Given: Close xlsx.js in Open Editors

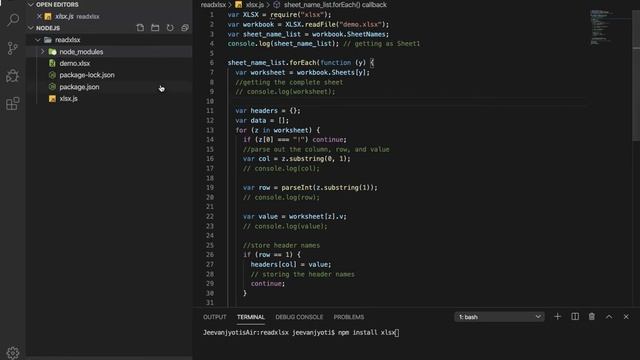Looking at the screenshot, I should point(39,16).
